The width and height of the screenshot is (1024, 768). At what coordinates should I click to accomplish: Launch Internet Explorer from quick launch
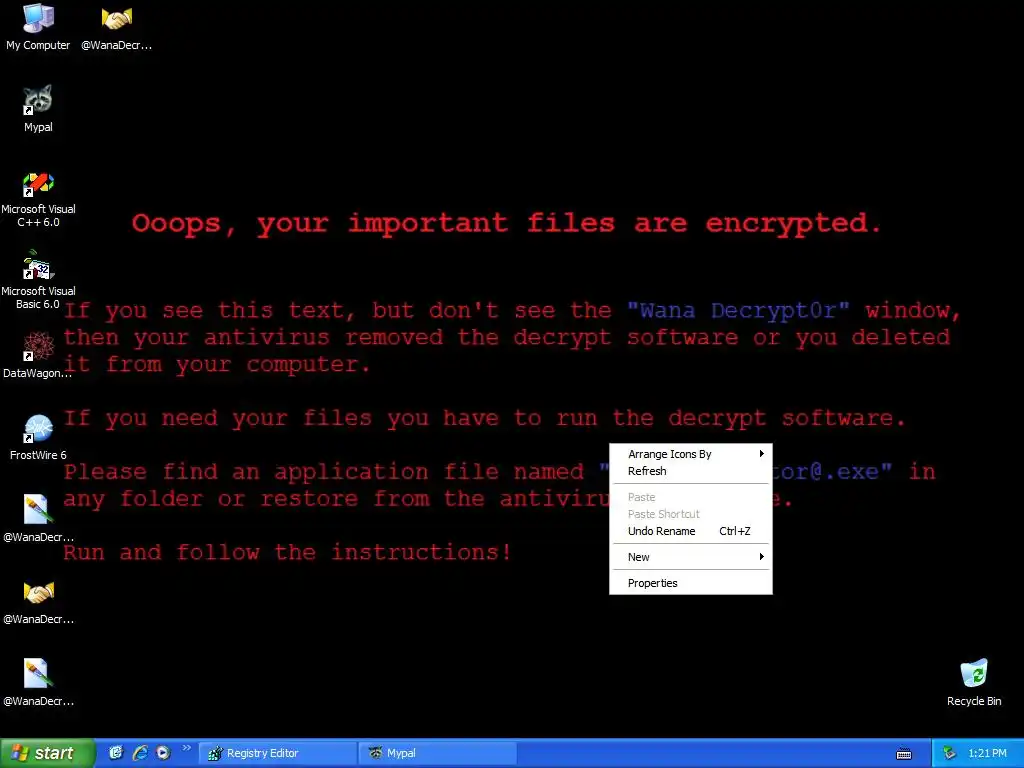coord(140,753)
